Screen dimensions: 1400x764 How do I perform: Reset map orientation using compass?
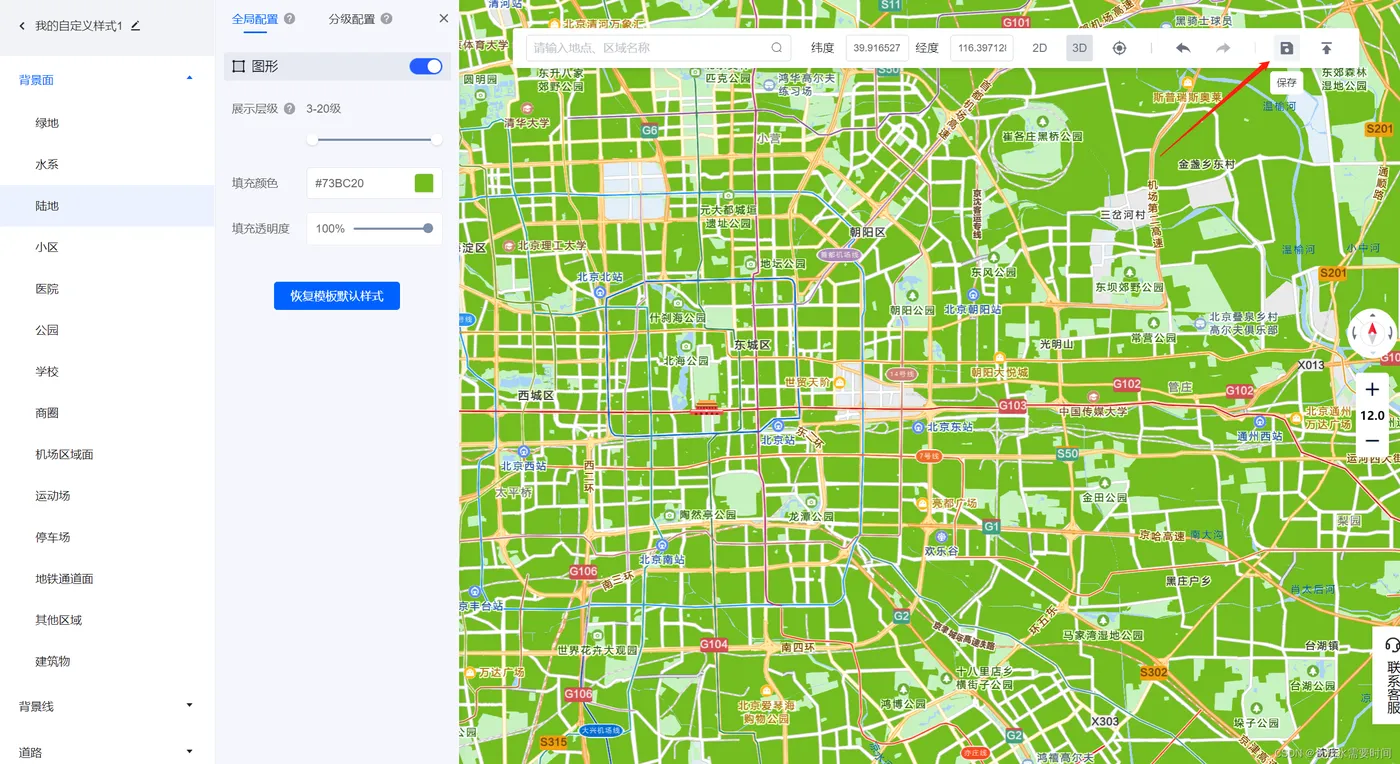[1373, 333]
